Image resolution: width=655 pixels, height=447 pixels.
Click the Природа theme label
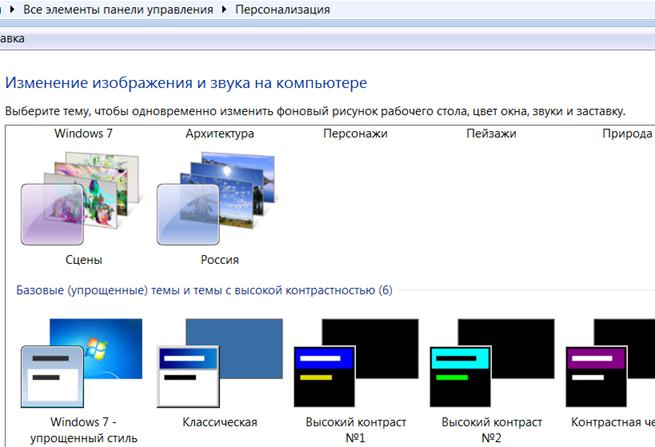(627, 133)
